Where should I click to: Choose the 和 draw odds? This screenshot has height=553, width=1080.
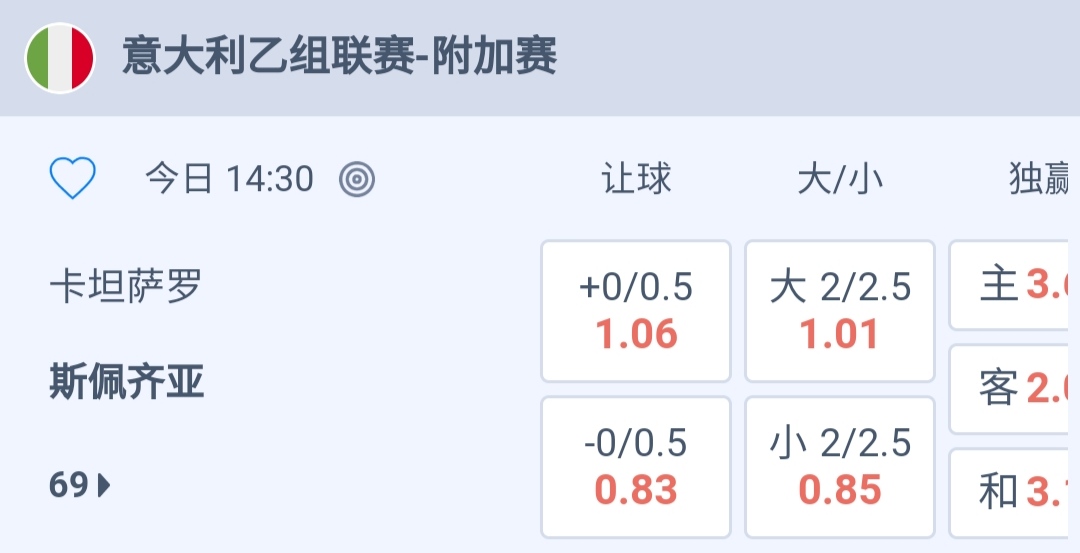coord(1014,491)
